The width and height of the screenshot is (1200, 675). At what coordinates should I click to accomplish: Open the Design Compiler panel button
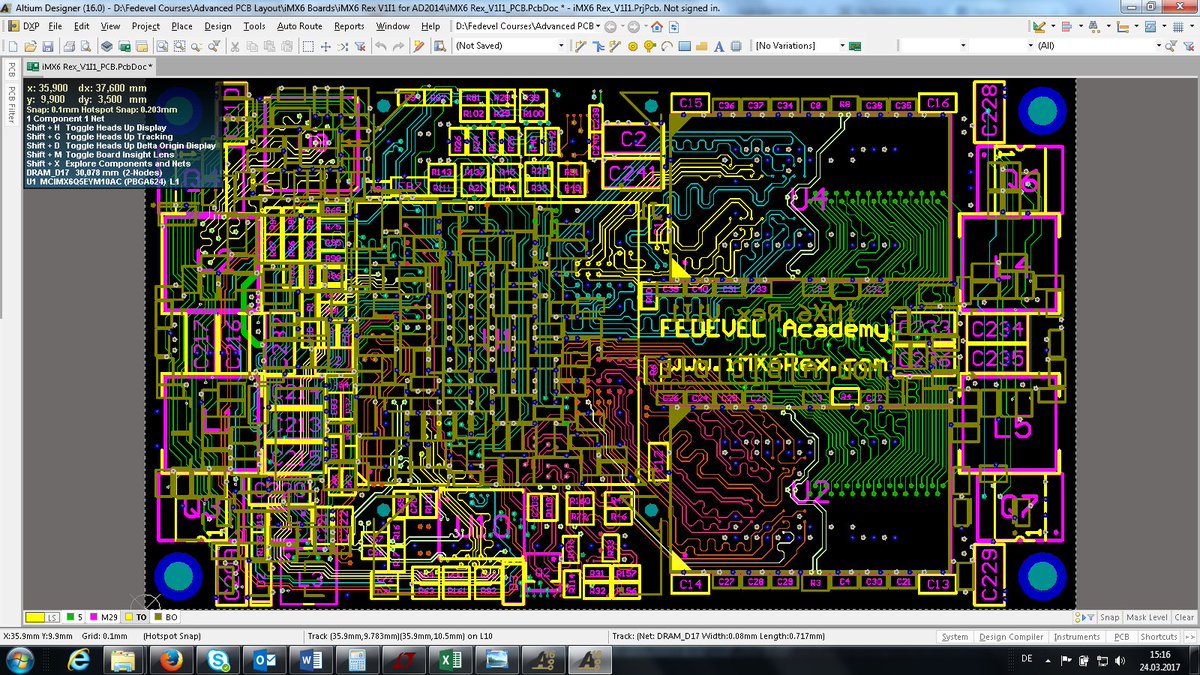[1011, 636]
